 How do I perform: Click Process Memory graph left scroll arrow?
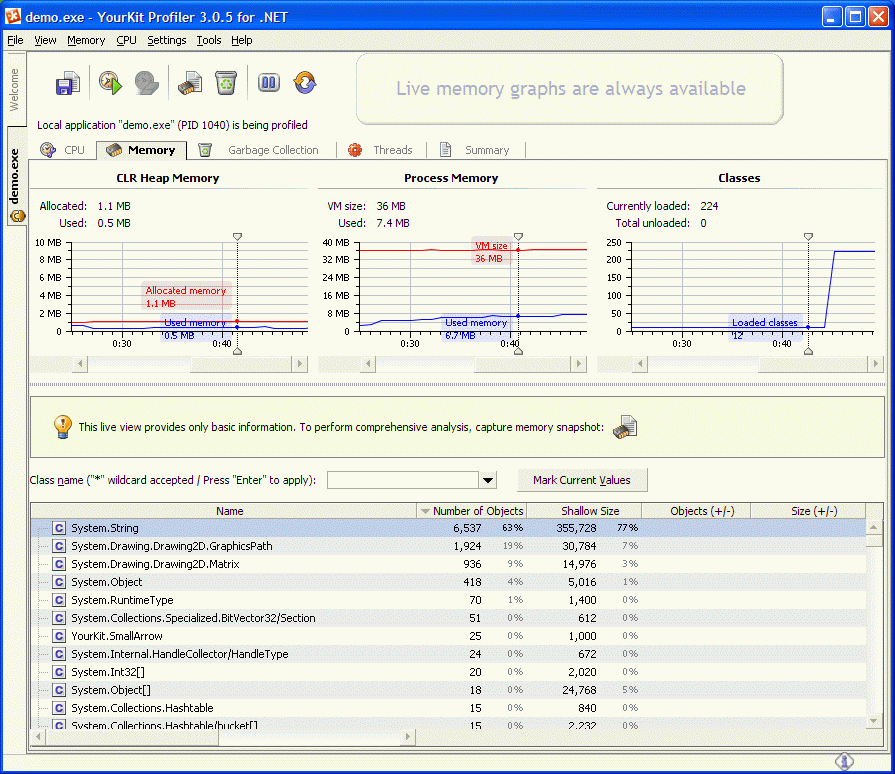coord(368,364)
